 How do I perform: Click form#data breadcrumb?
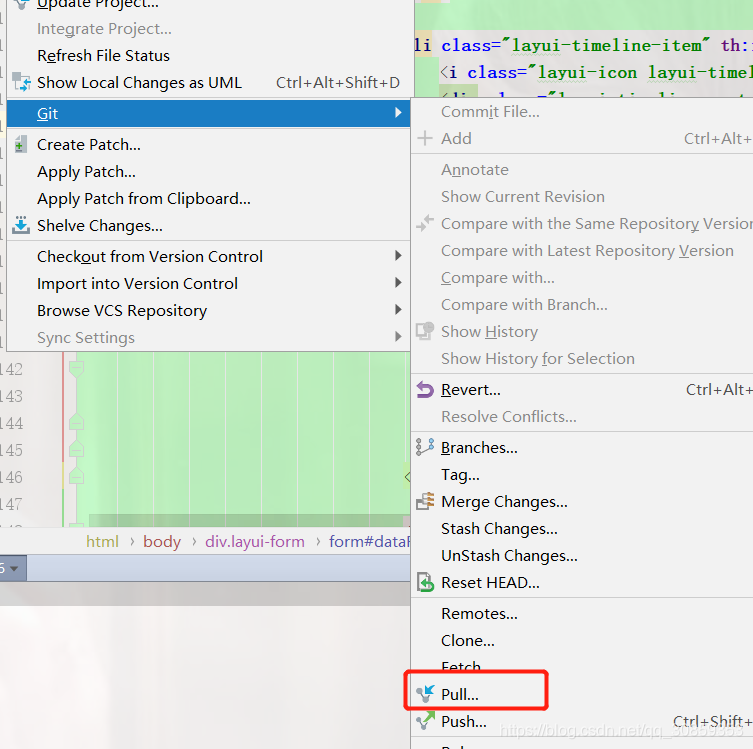coord(369,542)
